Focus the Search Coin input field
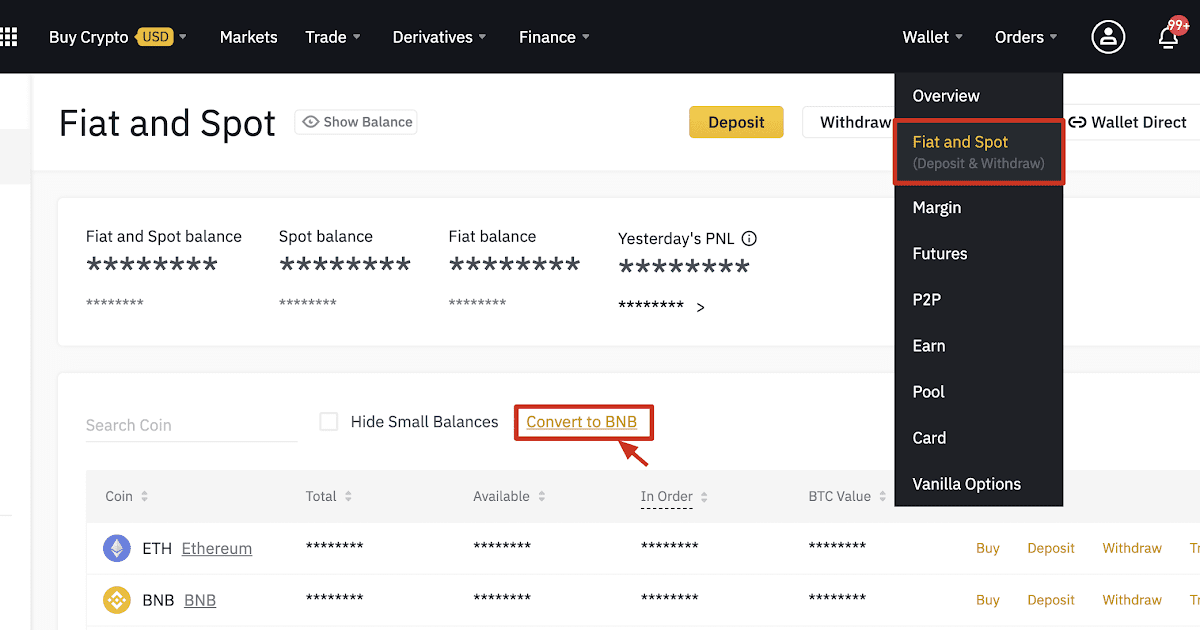The width and height of the screenshot is (1200, 630). 192,425
